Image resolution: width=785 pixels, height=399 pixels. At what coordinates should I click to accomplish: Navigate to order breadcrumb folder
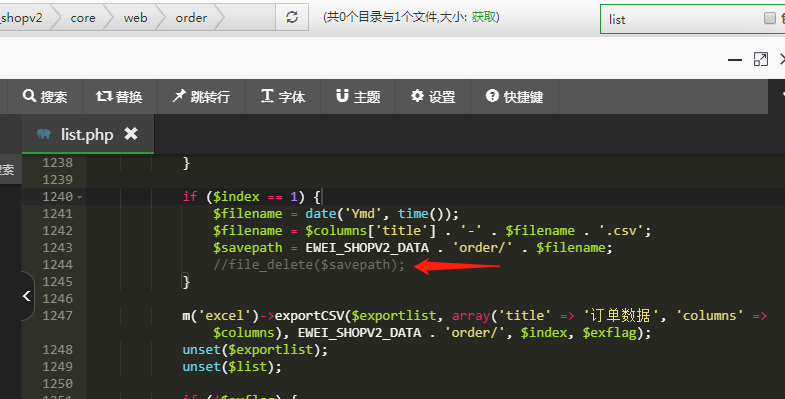point(191,18)
